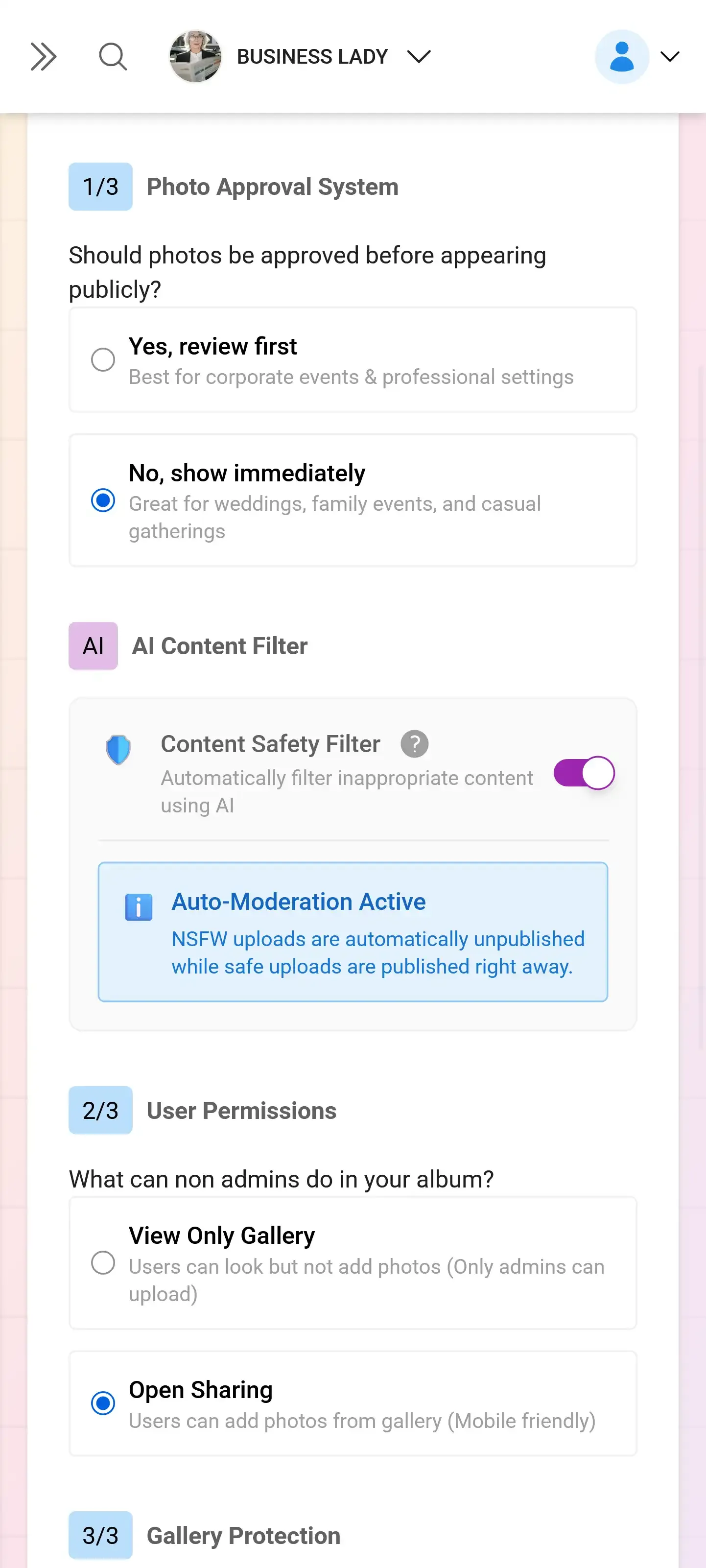Click the shield icon beside Content Safety Filter
This screenshot has height=1568, width=706.
coord(119,750)
